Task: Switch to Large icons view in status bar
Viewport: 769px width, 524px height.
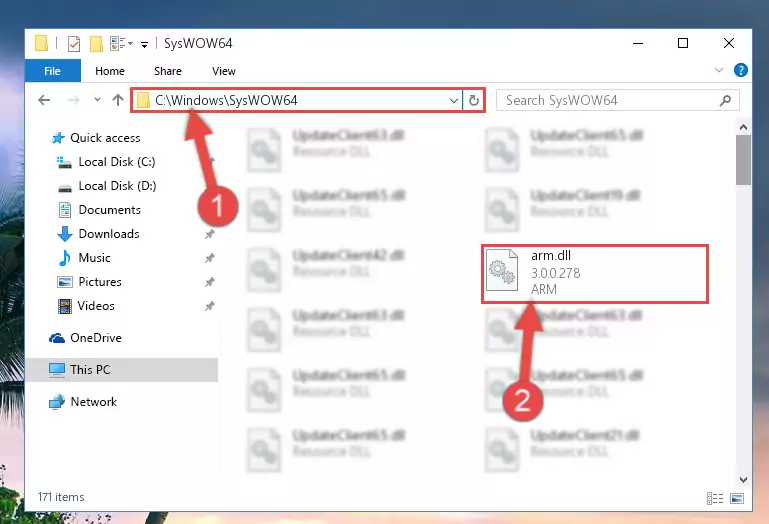Action: [x=737, y=498]
